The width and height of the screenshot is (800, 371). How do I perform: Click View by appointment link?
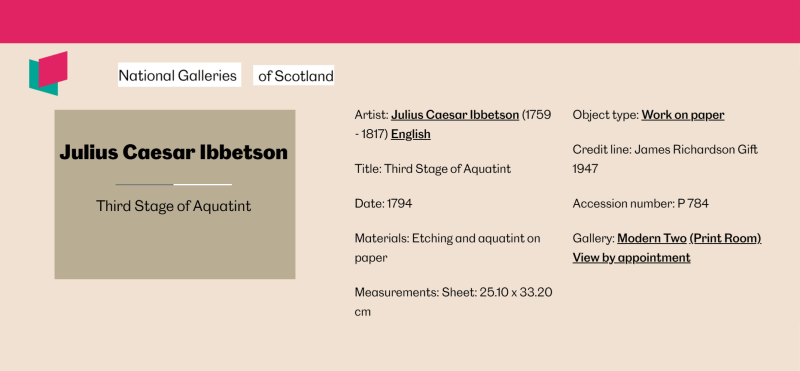[631, 258]
